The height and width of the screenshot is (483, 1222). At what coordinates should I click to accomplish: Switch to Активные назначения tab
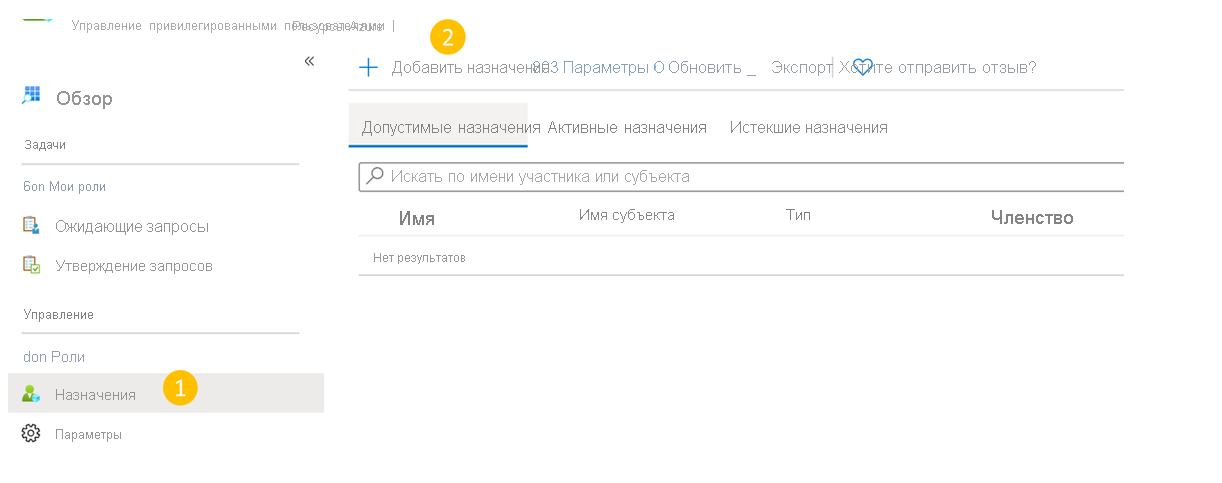point(627,127)
